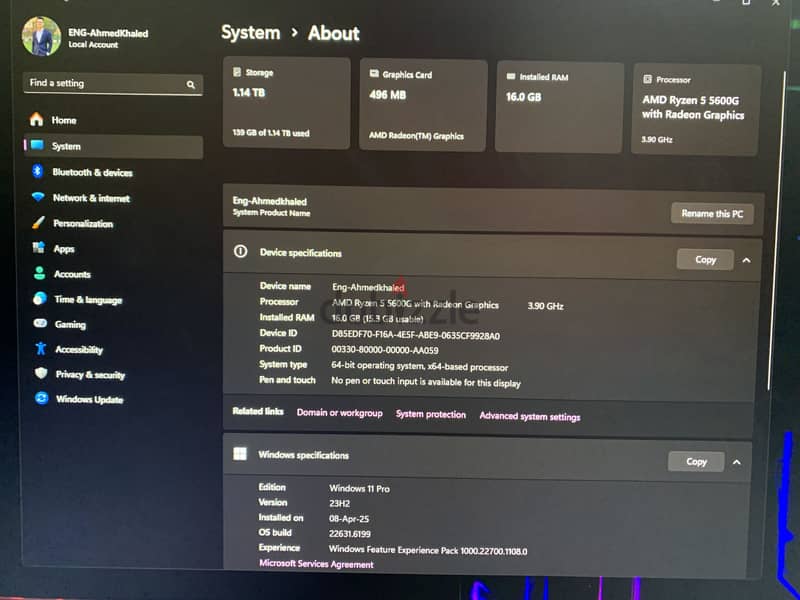Focus the Find a setting field
The height and width of the screenshot is (600, 800).
tap(113, 84)
